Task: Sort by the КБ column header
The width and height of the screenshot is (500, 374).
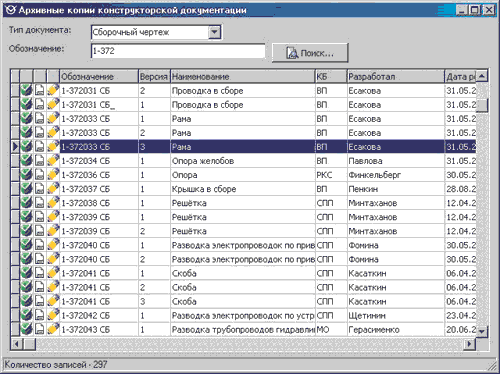Action: coord(331,77)
